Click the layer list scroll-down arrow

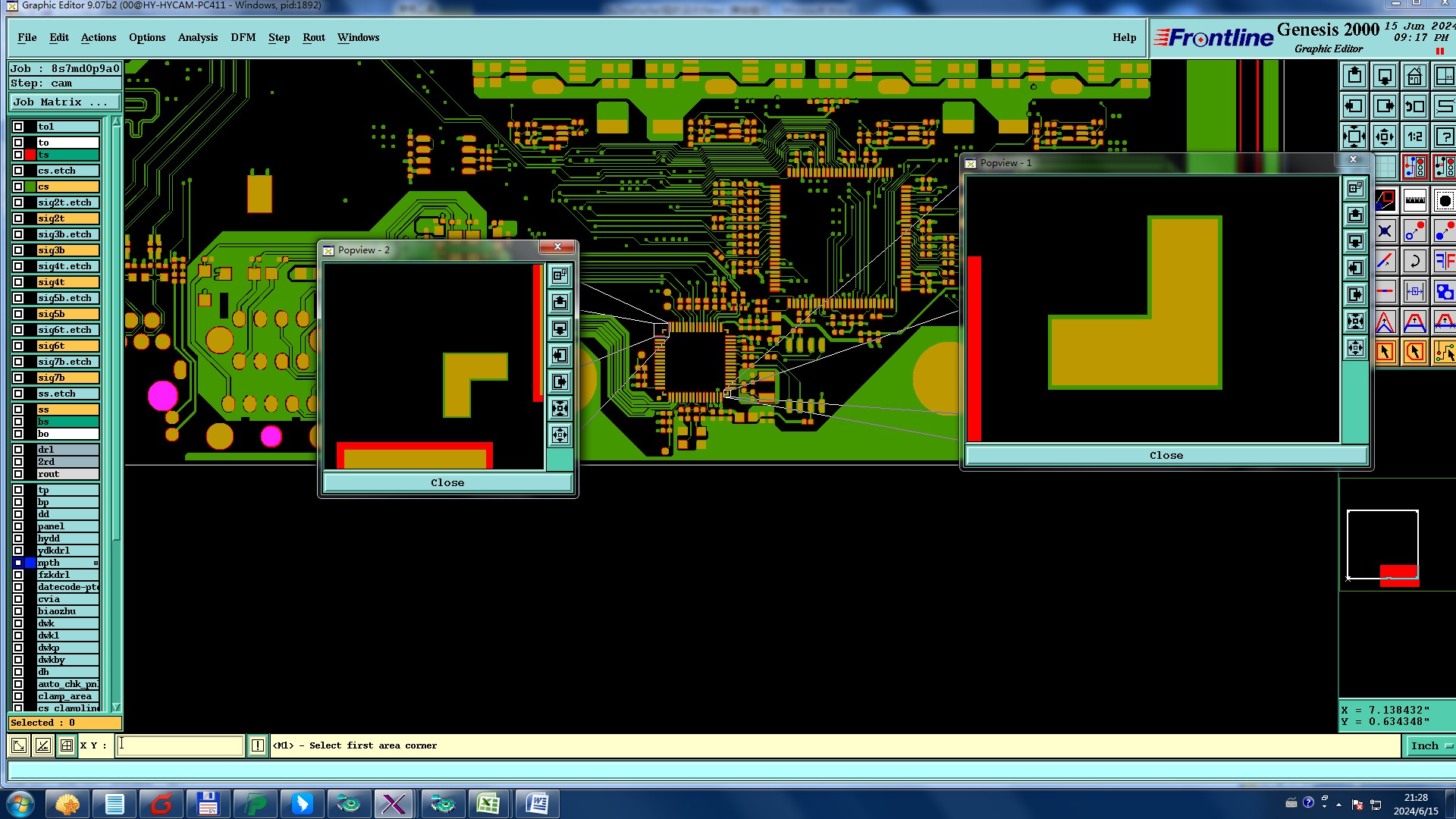tap(116, 707)
